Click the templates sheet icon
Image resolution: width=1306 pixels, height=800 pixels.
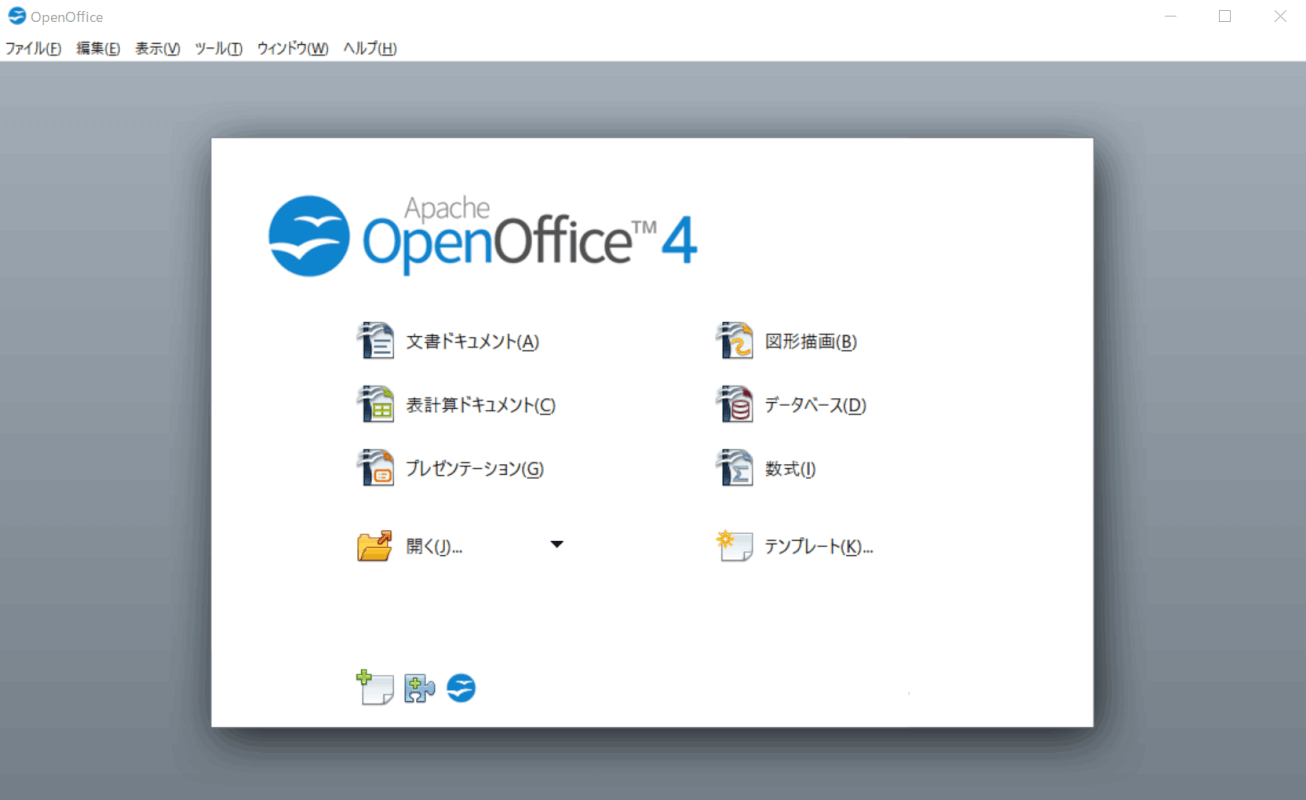[734, 546]
